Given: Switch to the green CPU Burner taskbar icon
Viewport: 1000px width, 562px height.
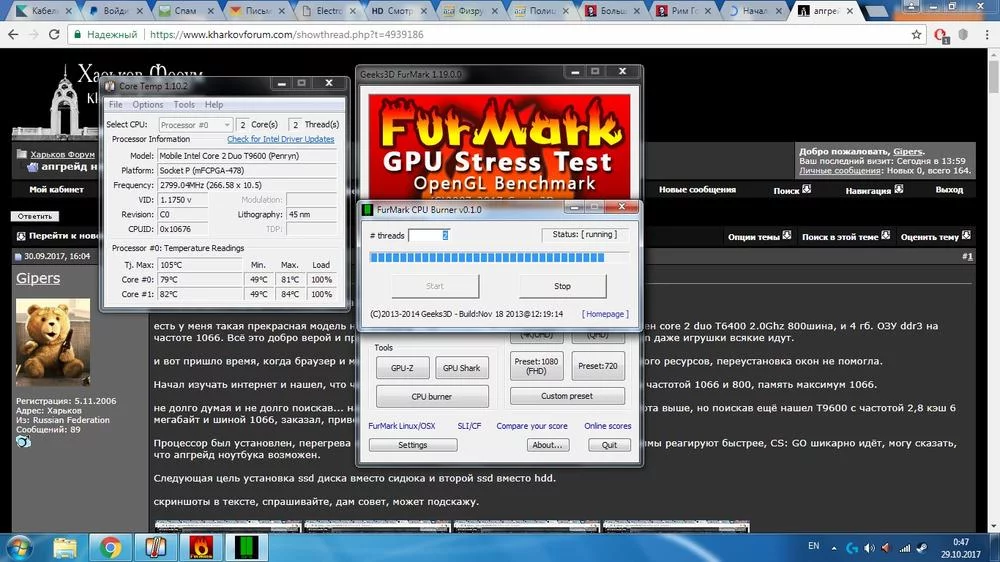Looking at the screenshot, I should click(246, 547).
